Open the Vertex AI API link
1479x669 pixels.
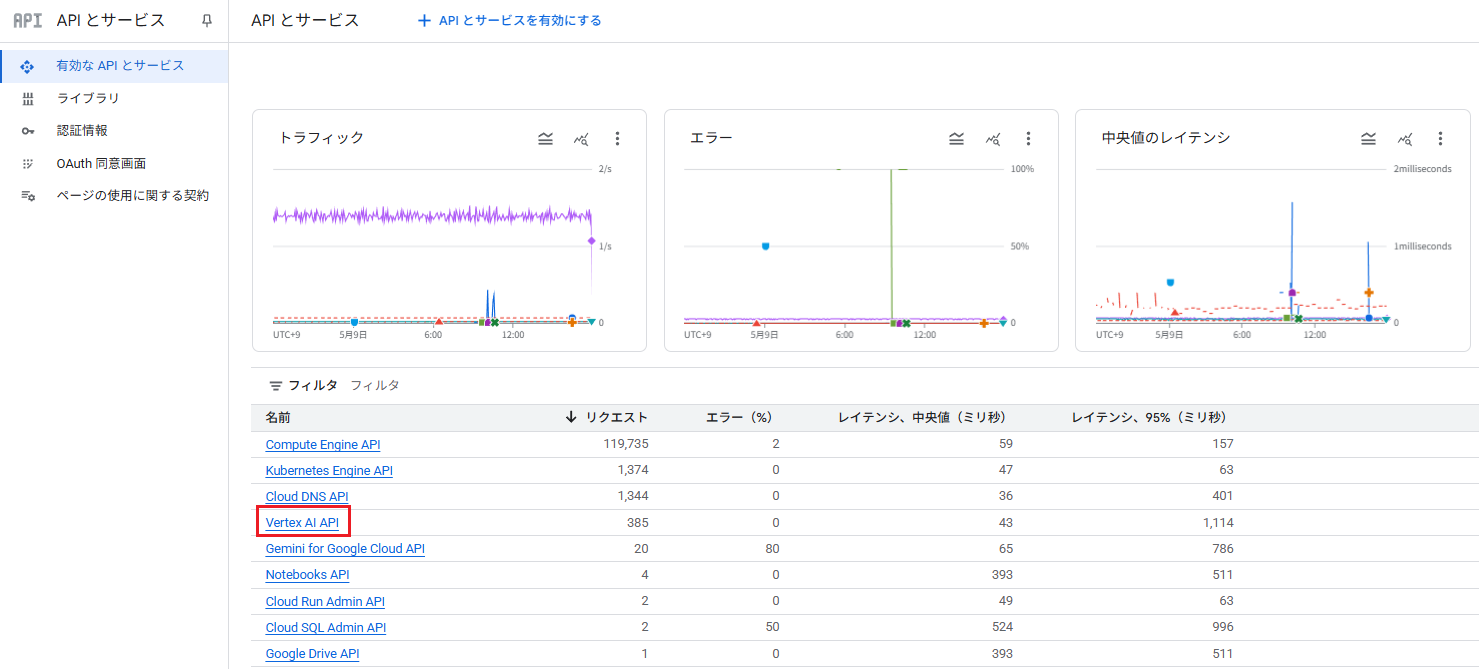302,522
